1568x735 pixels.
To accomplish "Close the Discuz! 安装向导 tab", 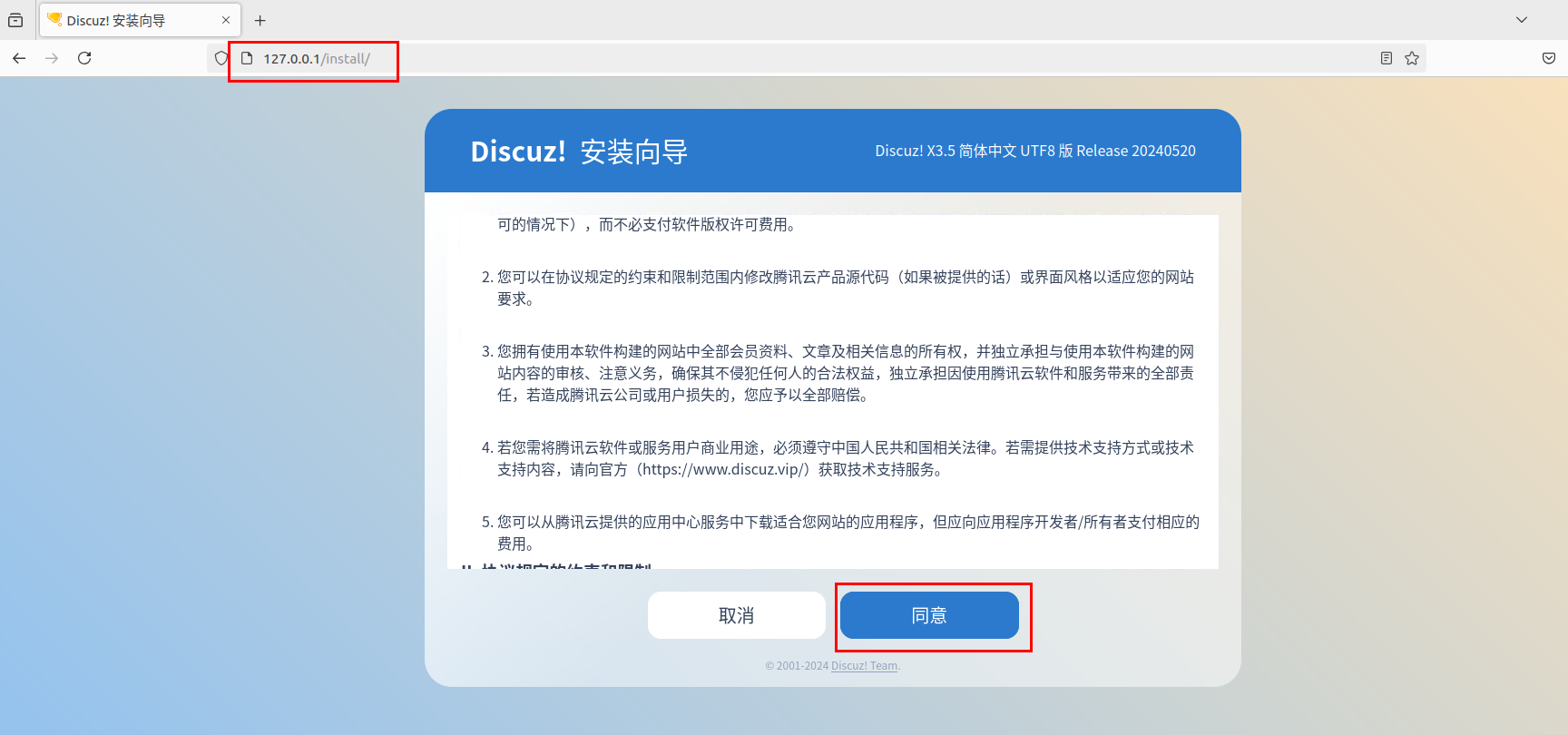I will 226,20.
